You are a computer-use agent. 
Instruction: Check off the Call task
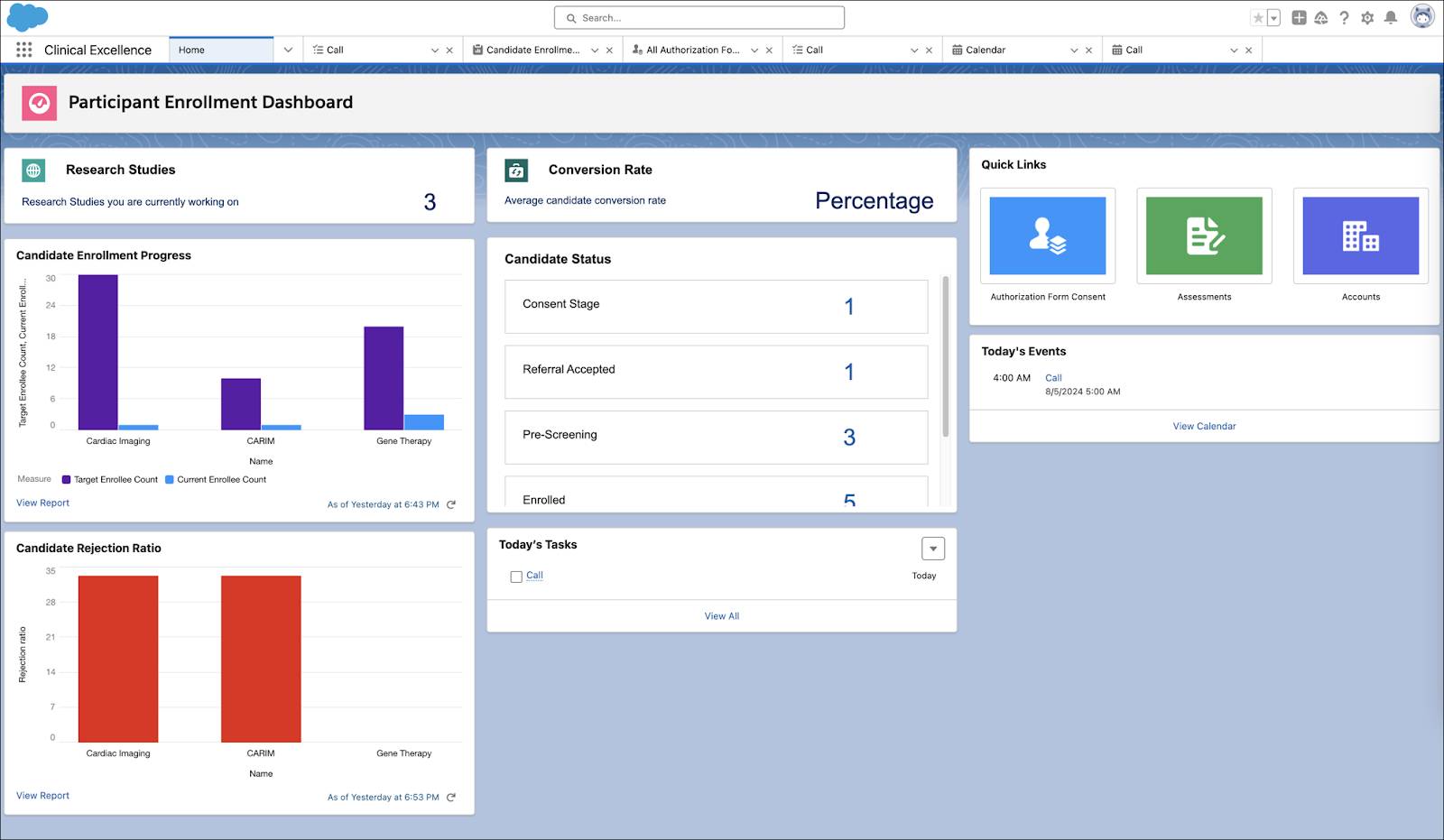516,576
